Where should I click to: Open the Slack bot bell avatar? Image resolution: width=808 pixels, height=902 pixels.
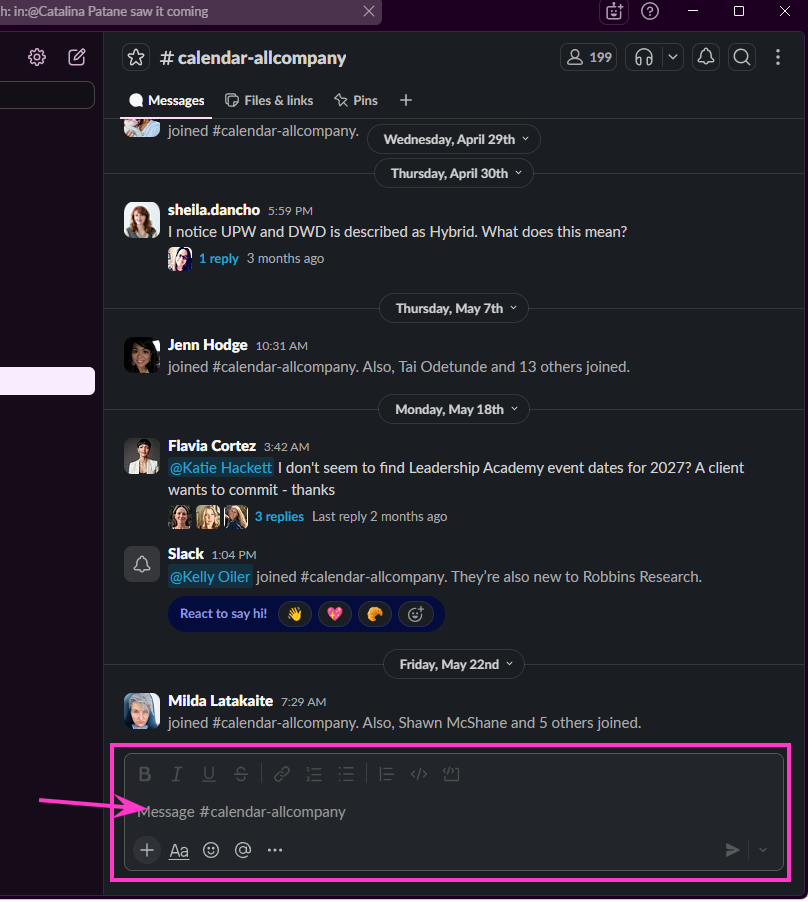click(x=142, y=564)
